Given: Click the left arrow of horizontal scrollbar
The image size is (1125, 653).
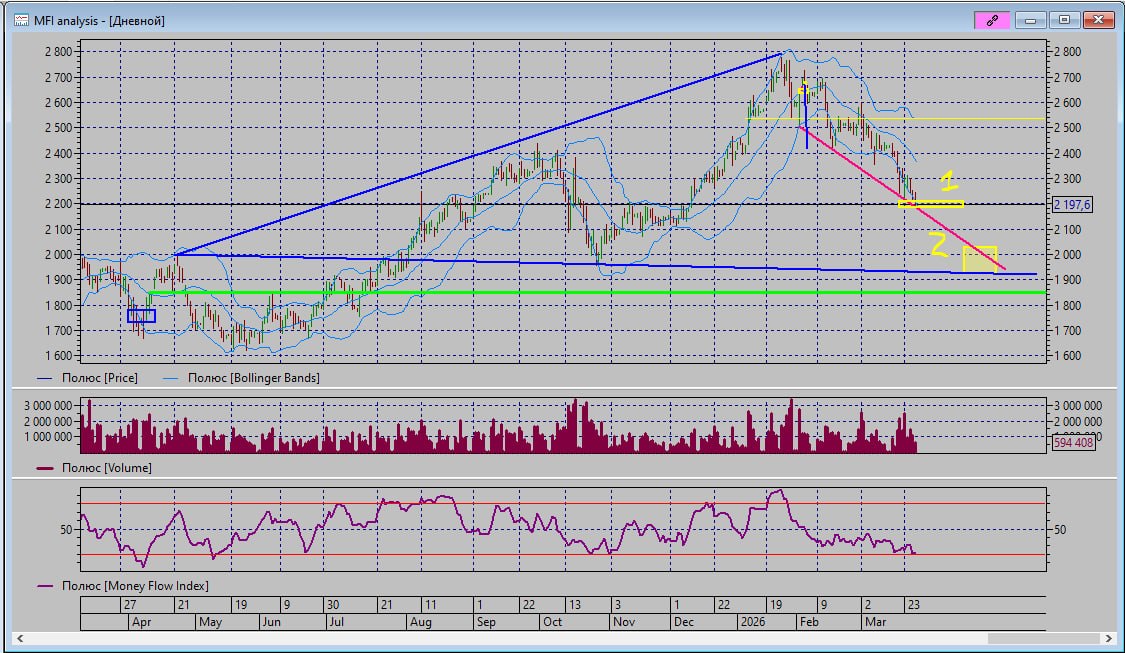Looking at the screenshot, I should [21, 638].
